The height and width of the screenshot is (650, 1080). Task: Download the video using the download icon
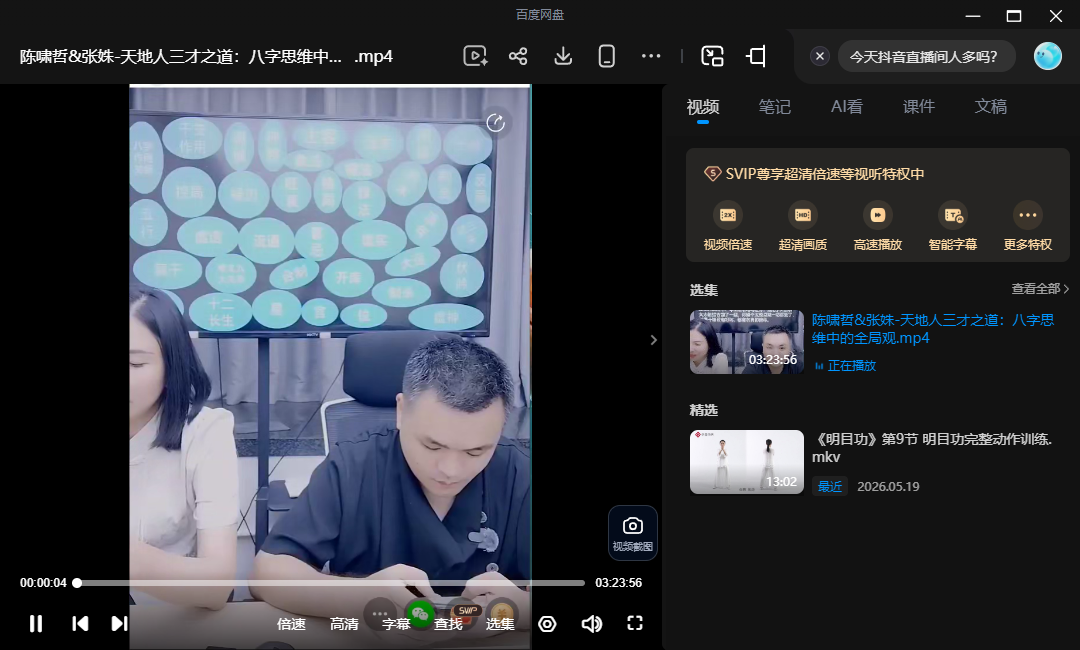563,56
